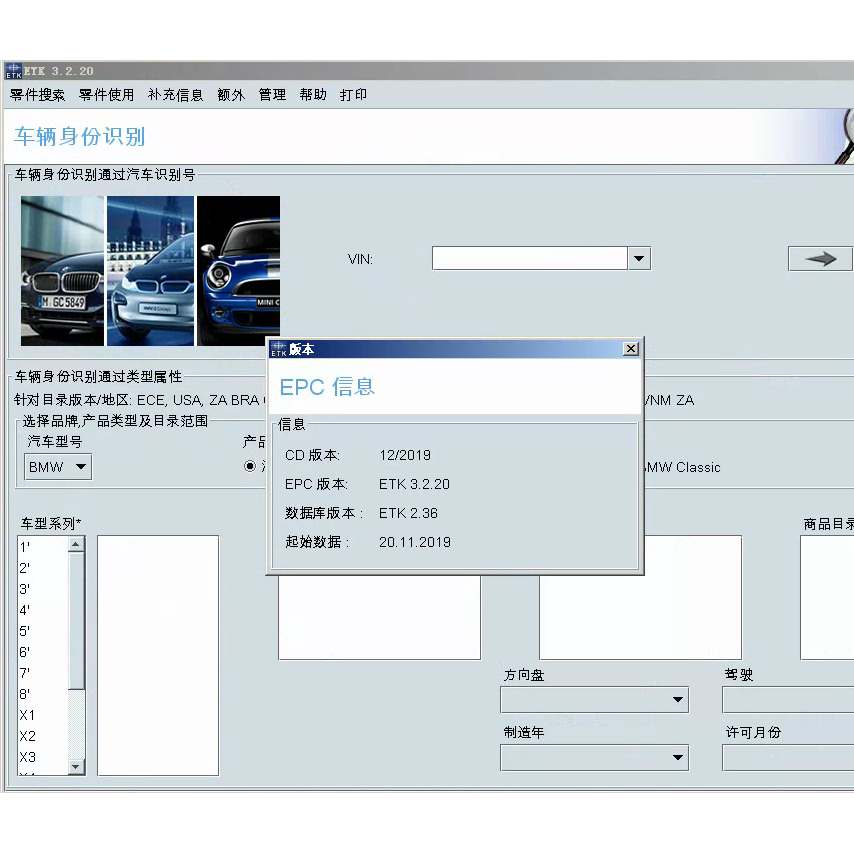Click the BMW i concept car image

[150, 271]
